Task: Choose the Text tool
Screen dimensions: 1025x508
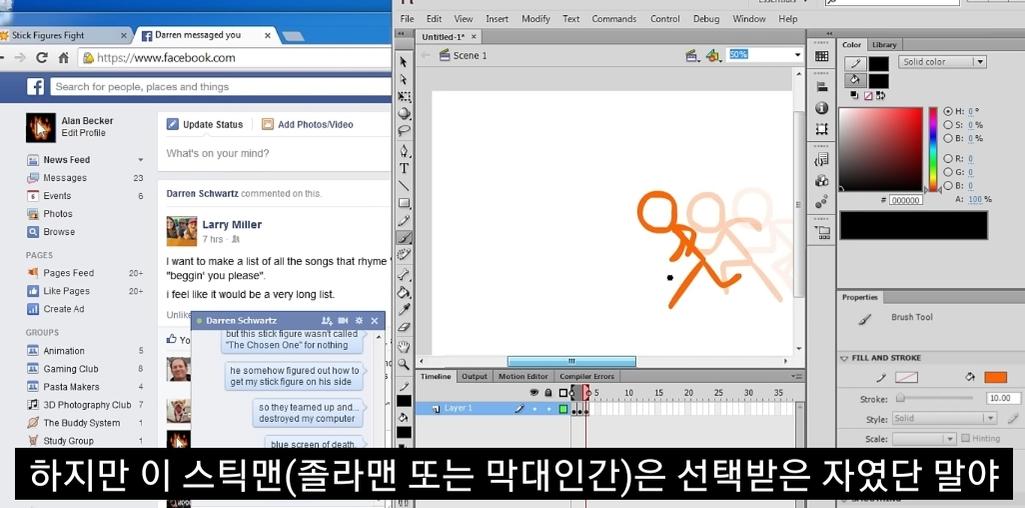Action: pos(404,169)
